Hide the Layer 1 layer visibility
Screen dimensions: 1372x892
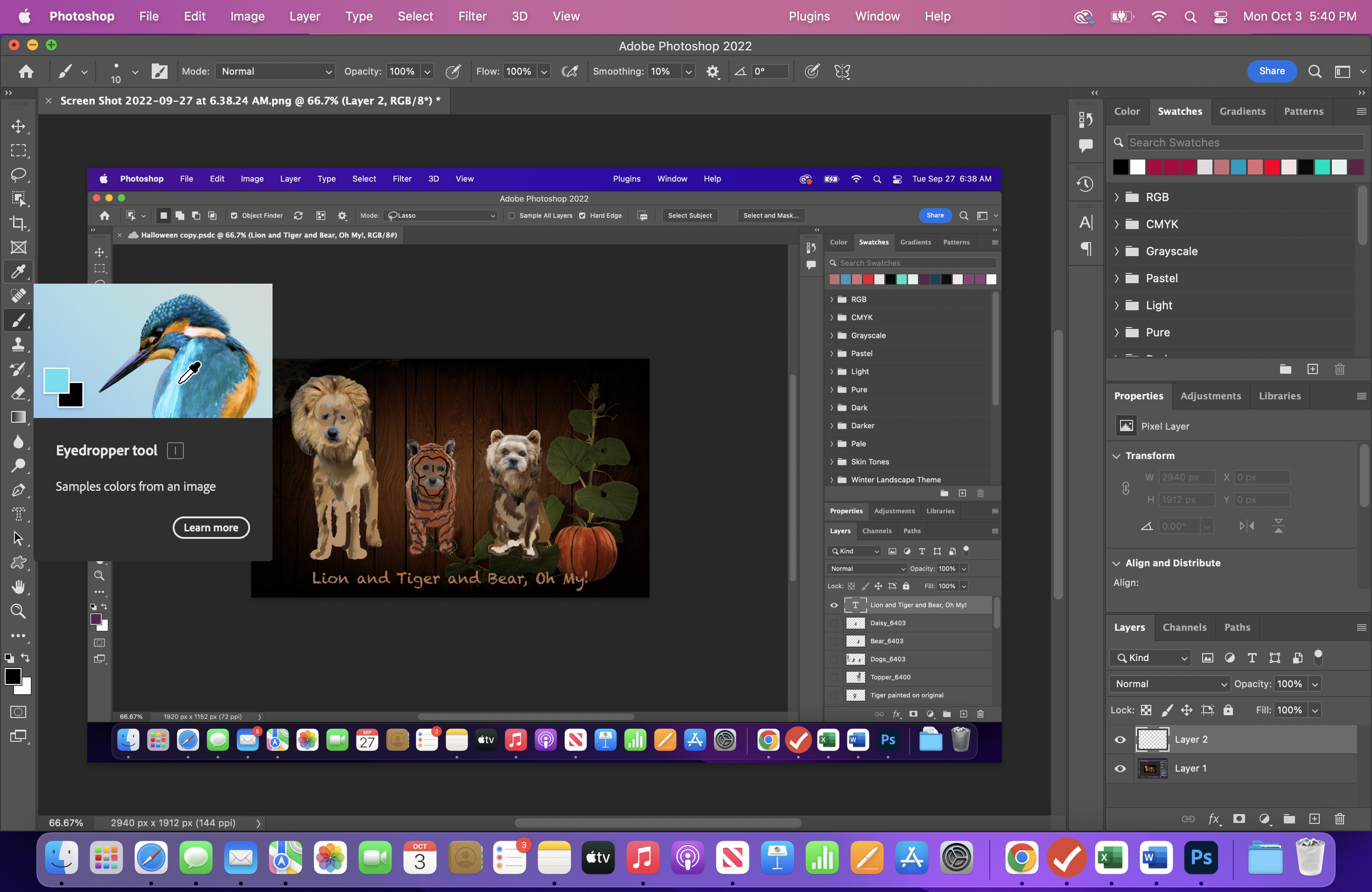[1120, 769]
